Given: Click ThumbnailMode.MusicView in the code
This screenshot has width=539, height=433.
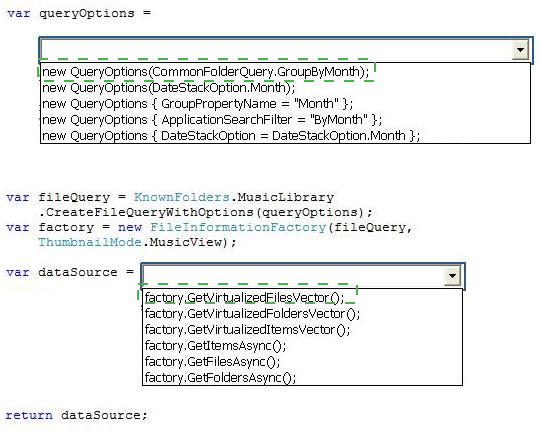Looking at the screenshot, I should tap(134, 242).
